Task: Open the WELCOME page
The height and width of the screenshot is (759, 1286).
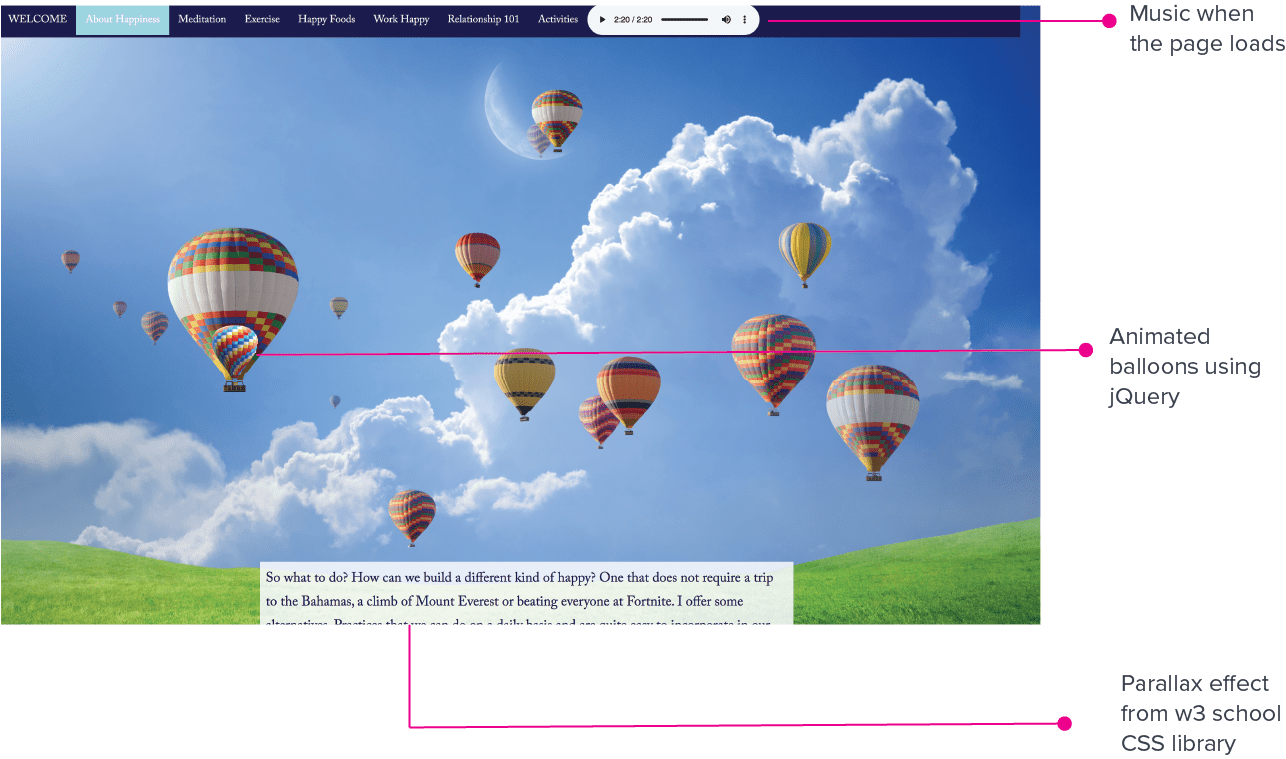Action: coord(37,18)
